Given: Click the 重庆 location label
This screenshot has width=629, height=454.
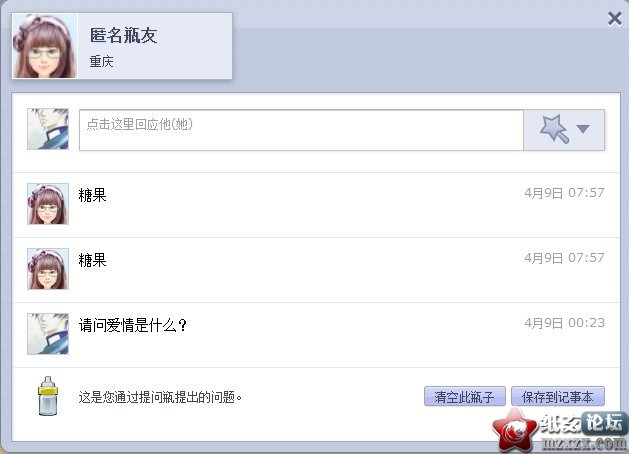Looking at the screenshot, I should (101, 61).
